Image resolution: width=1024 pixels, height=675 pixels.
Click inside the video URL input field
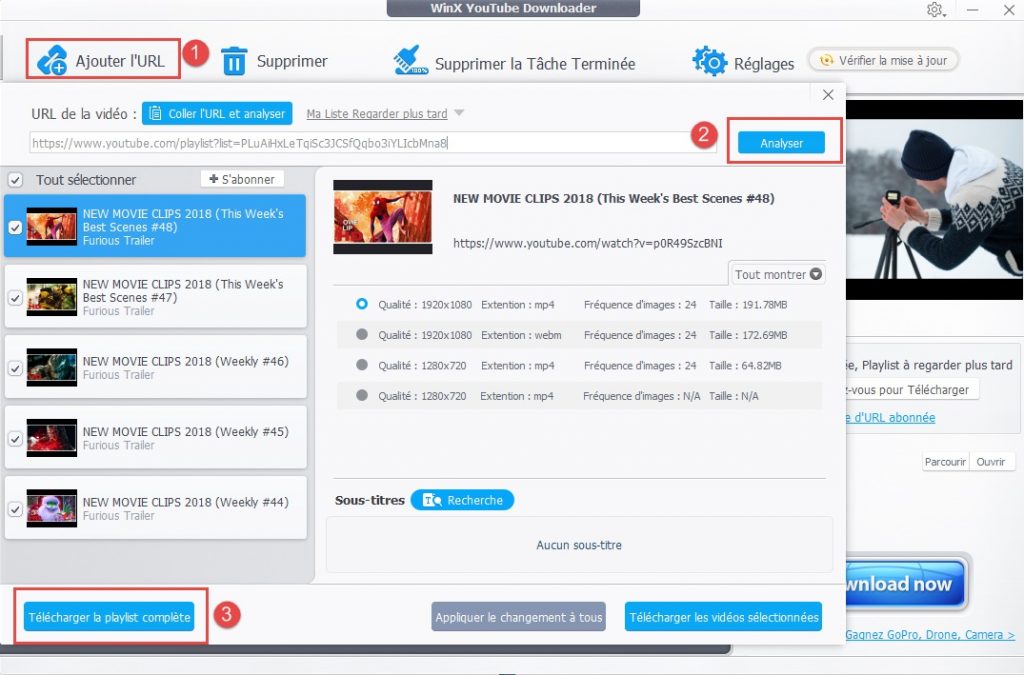[360, 143]
